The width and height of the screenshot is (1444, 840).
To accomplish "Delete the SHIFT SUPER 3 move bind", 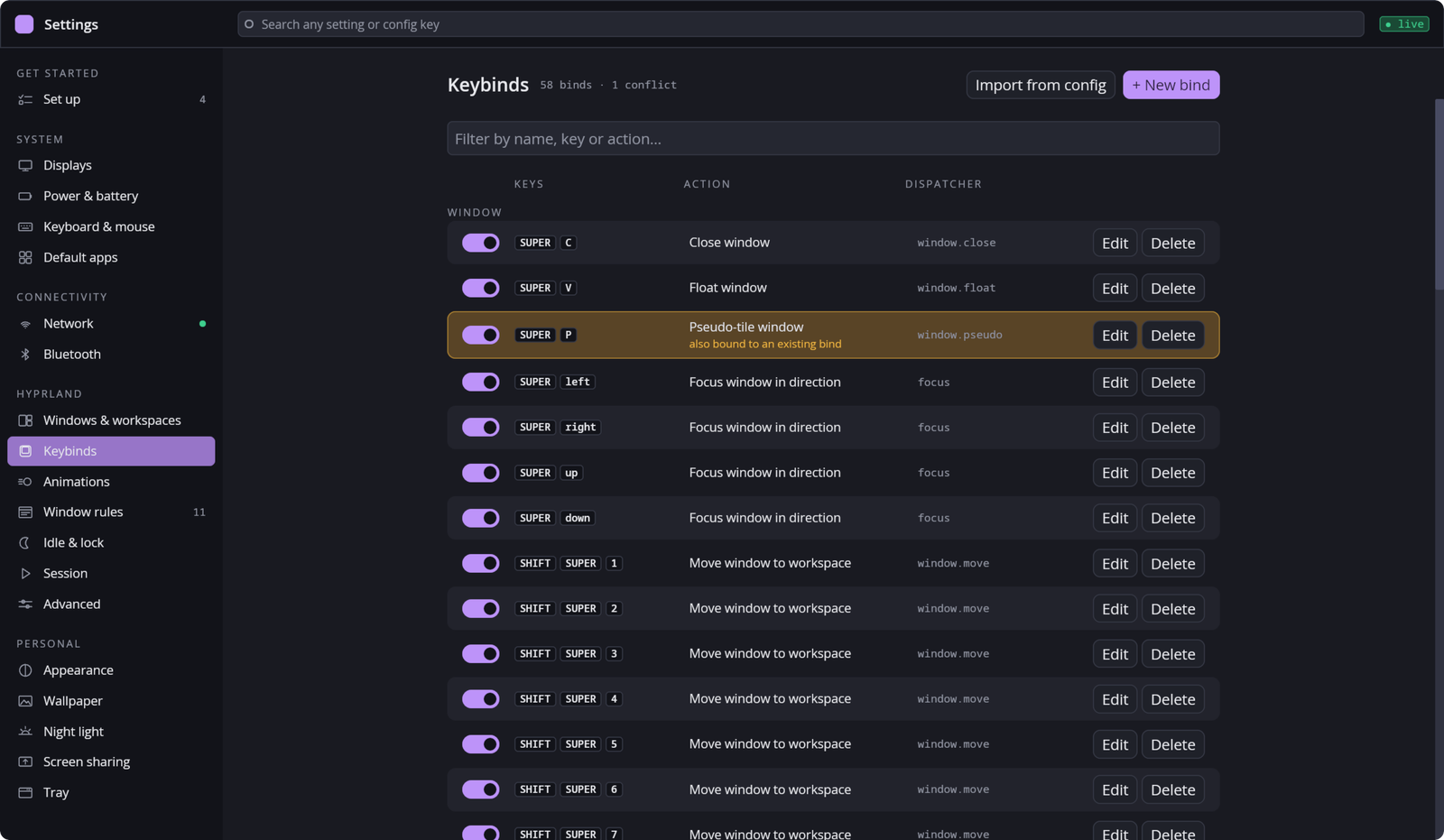I will (1172, 654).
